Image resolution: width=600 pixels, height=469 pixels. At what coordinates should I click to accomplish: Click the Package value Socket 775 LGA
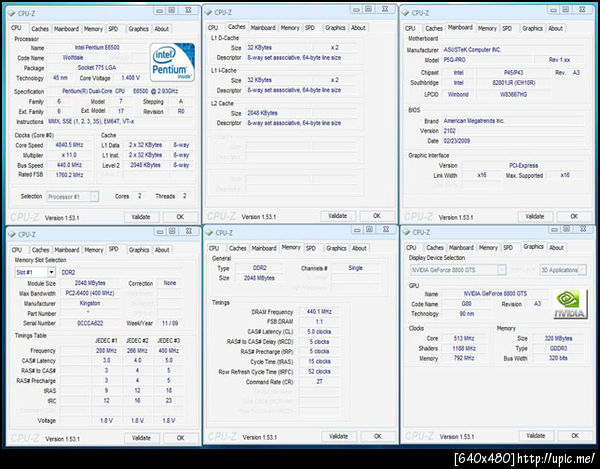pyautogui.click(x=97, y=67)
